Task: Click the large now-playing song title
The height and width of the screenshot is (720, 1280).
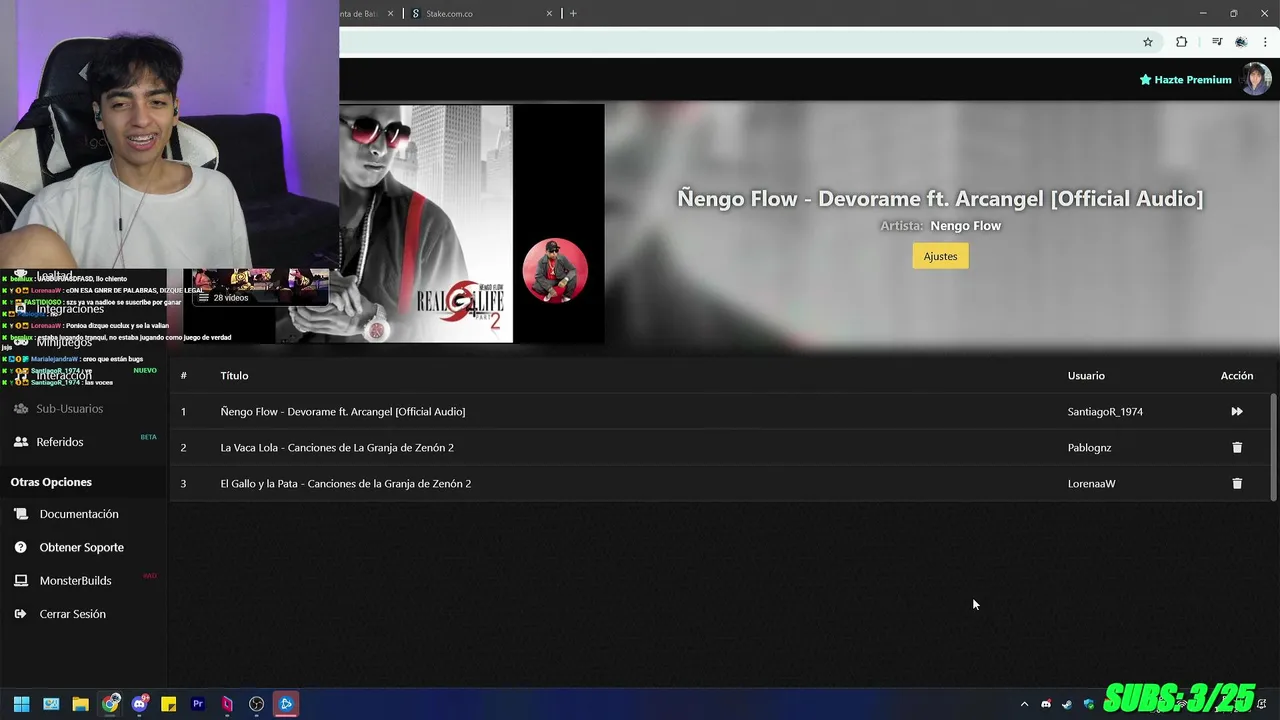Action: pos(940,198)
